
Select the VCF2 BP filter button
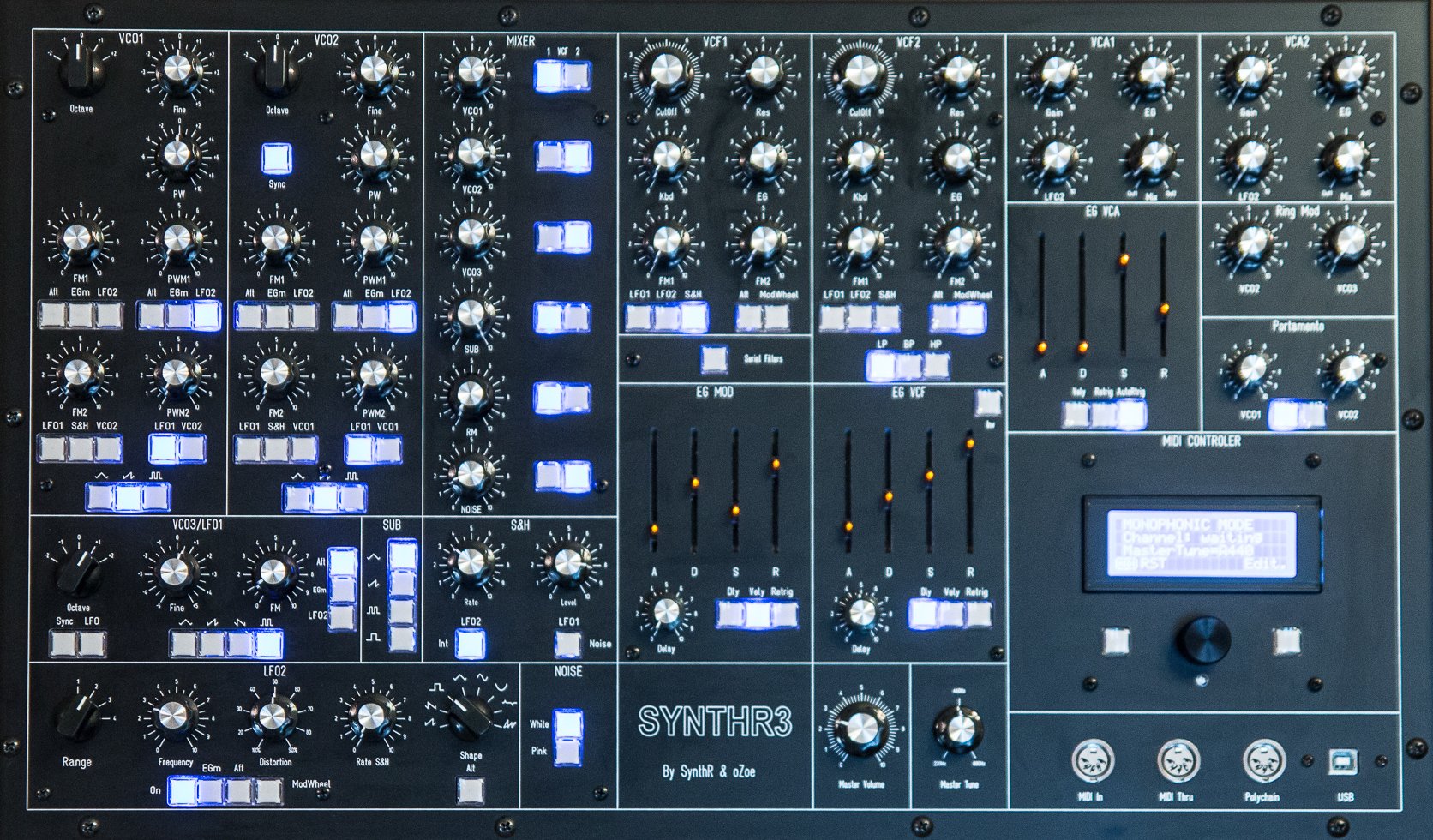pos(908,366)
